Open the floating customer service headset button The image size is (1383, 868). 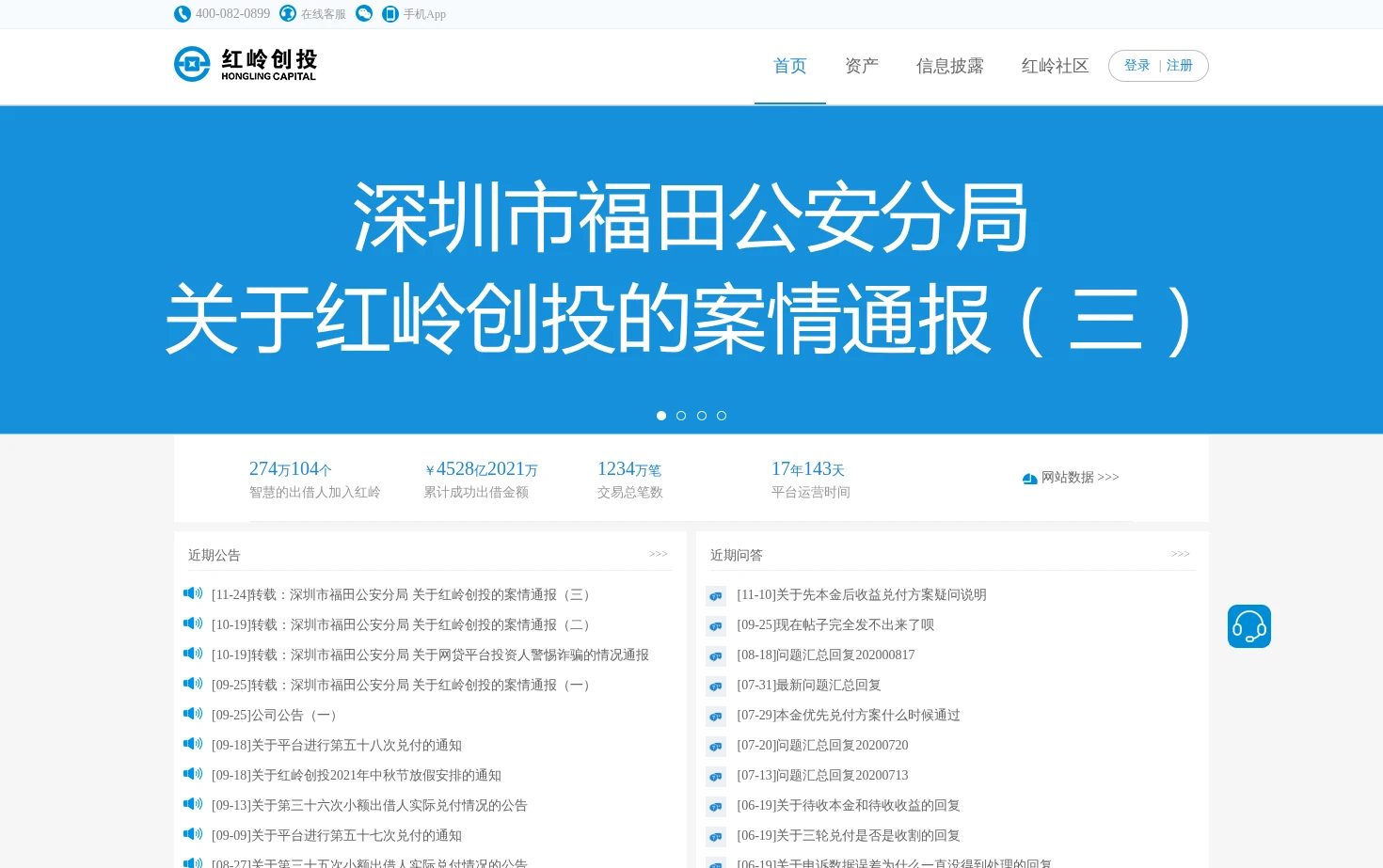(1249, 626)
